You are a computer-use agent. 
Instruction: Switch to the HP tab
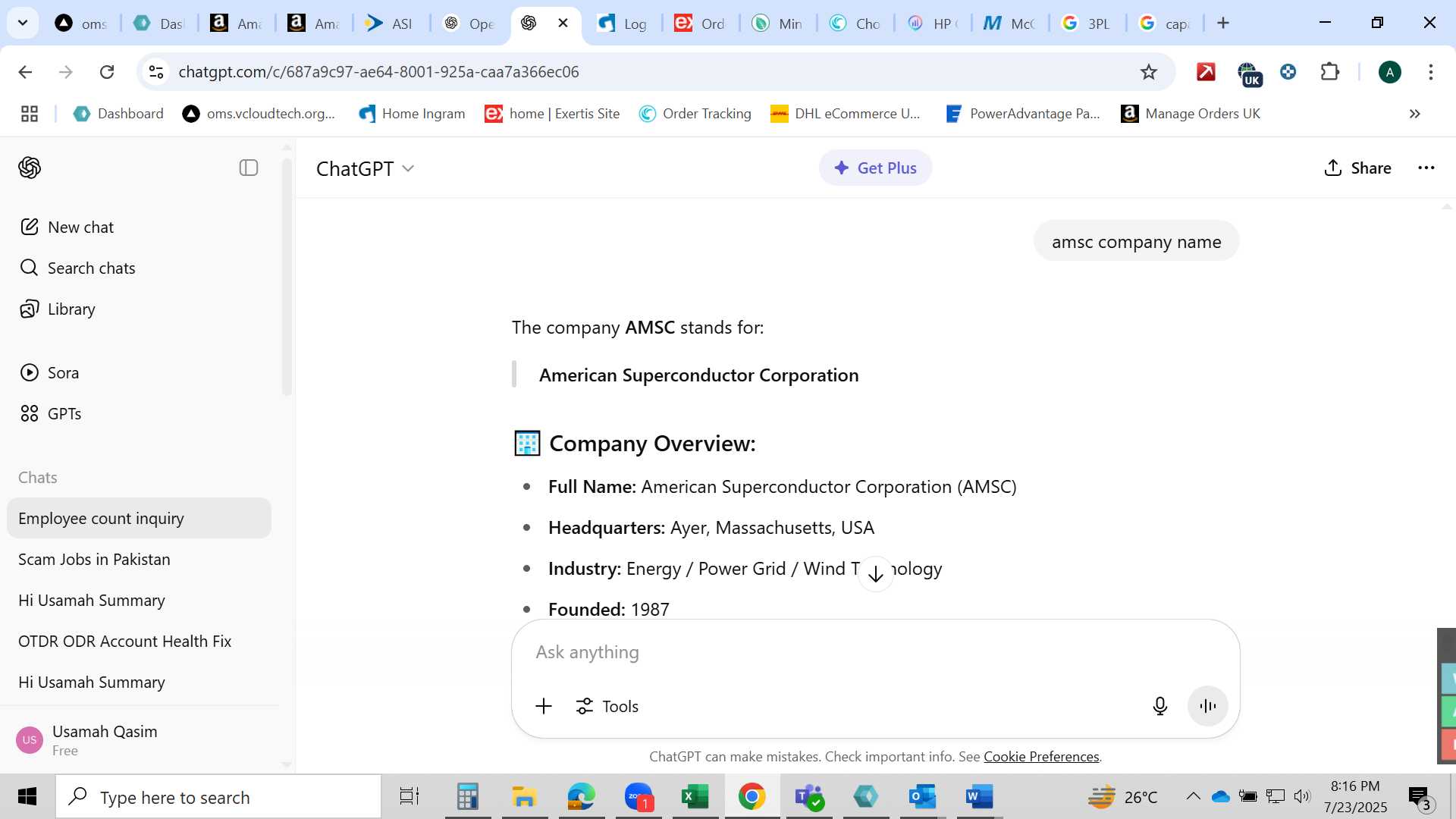[933, 24]
